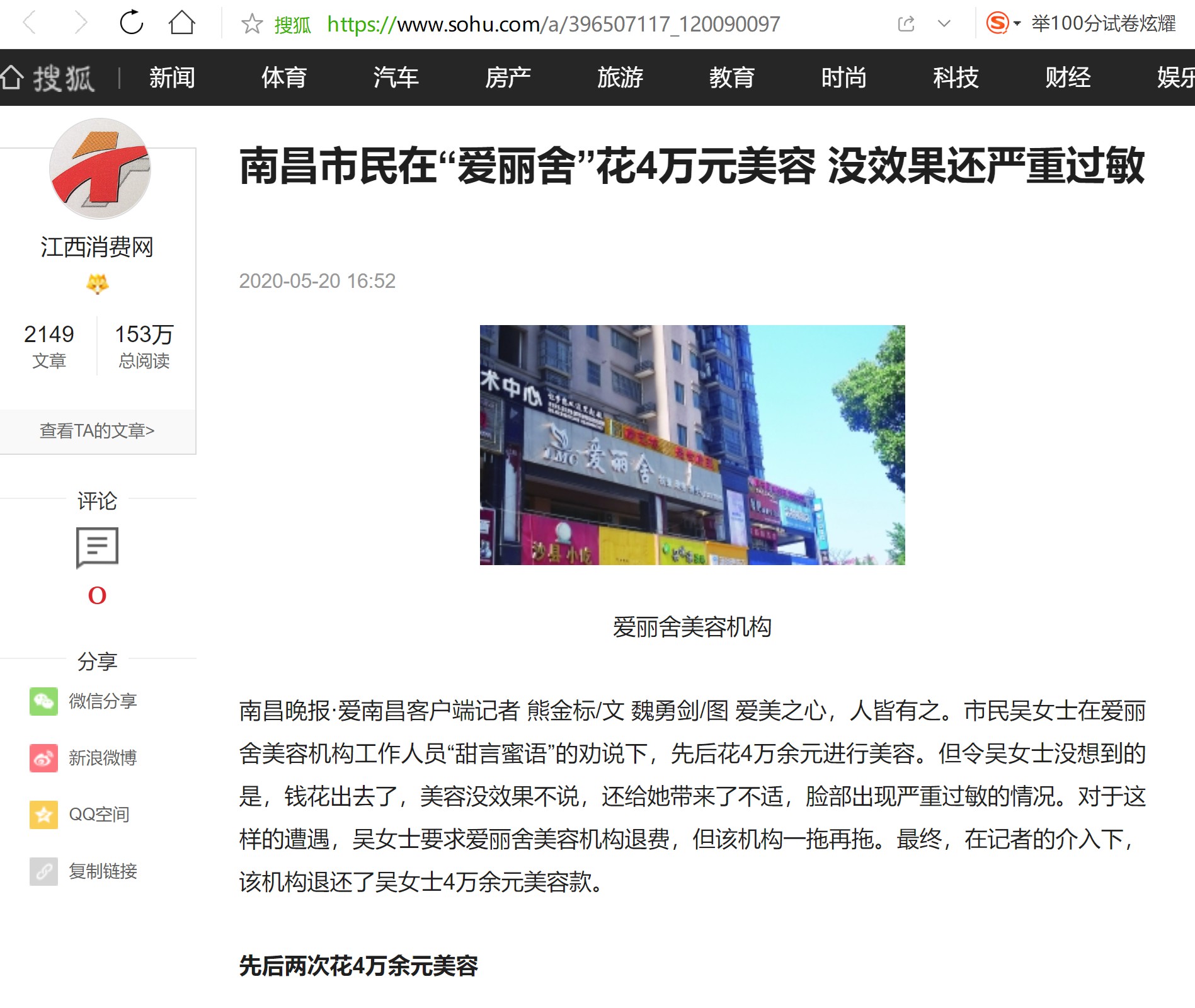Open the 科技 channel
This screenshot has width=1195, height=1008.
tap(956, 77)
